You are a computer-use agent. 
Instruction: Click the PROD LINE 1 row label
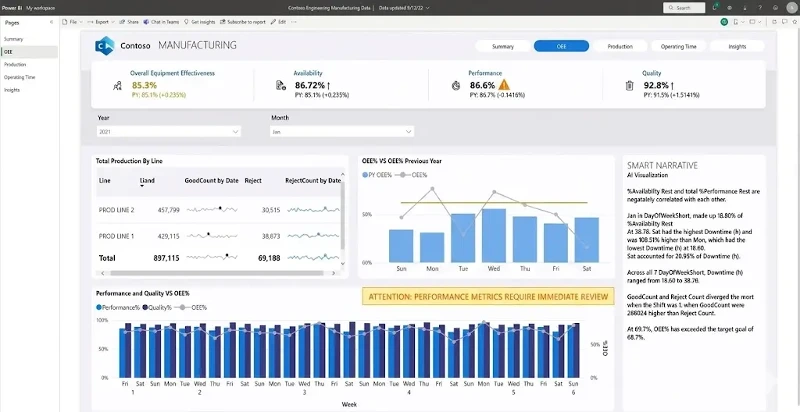[x=116, y=236]
